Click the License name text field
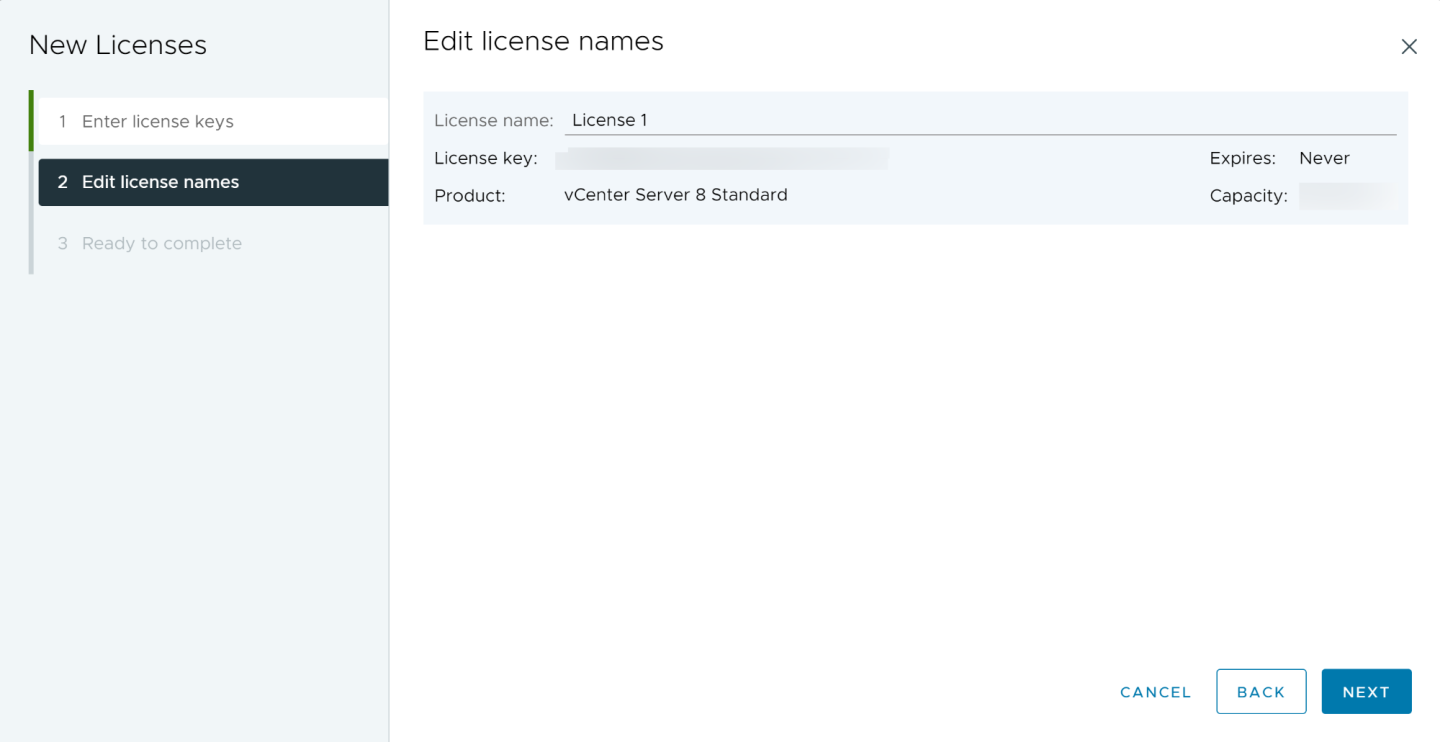This screenshot has width=1440, height=742. click(980, 120)
